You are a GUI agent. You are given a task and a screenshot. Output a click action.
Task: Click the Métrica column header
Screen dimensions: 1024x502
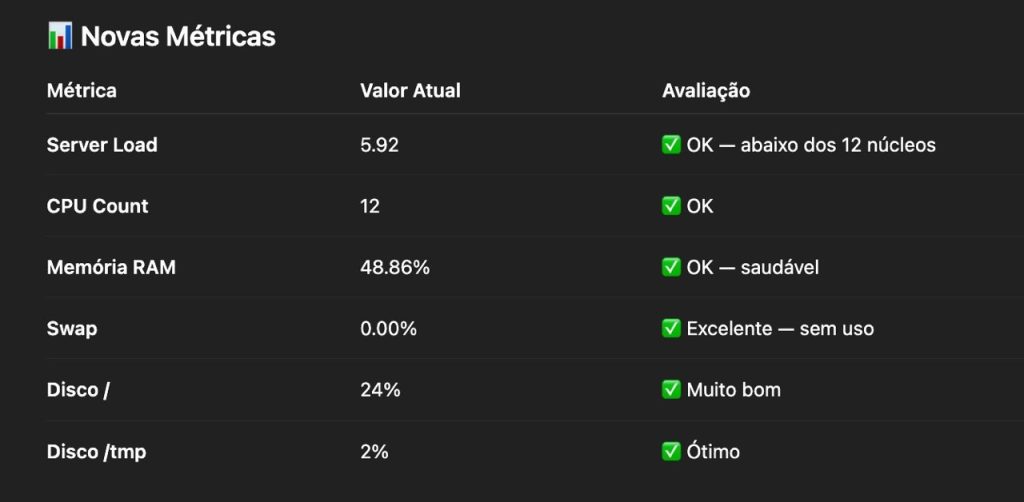pos(82,91)
